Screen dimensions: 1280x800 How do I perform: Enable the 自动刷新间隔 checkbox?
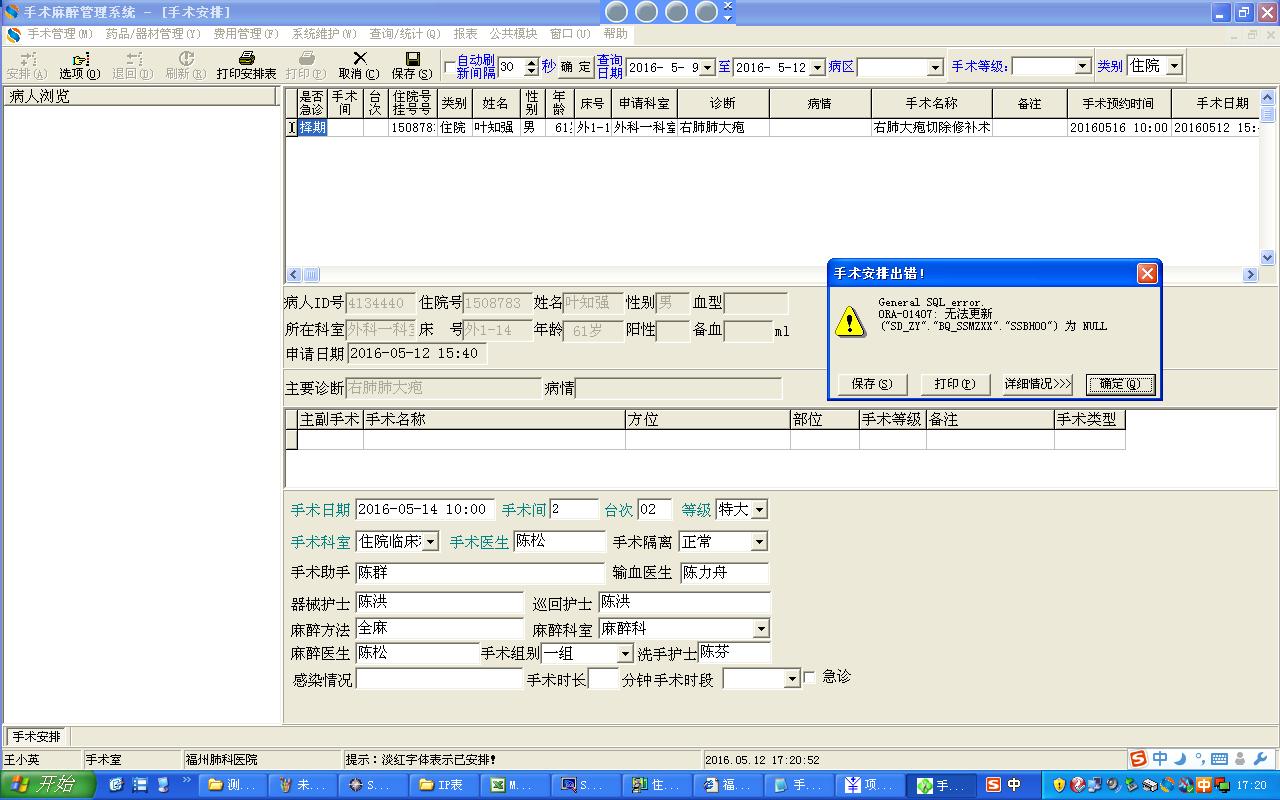[449, 67]
